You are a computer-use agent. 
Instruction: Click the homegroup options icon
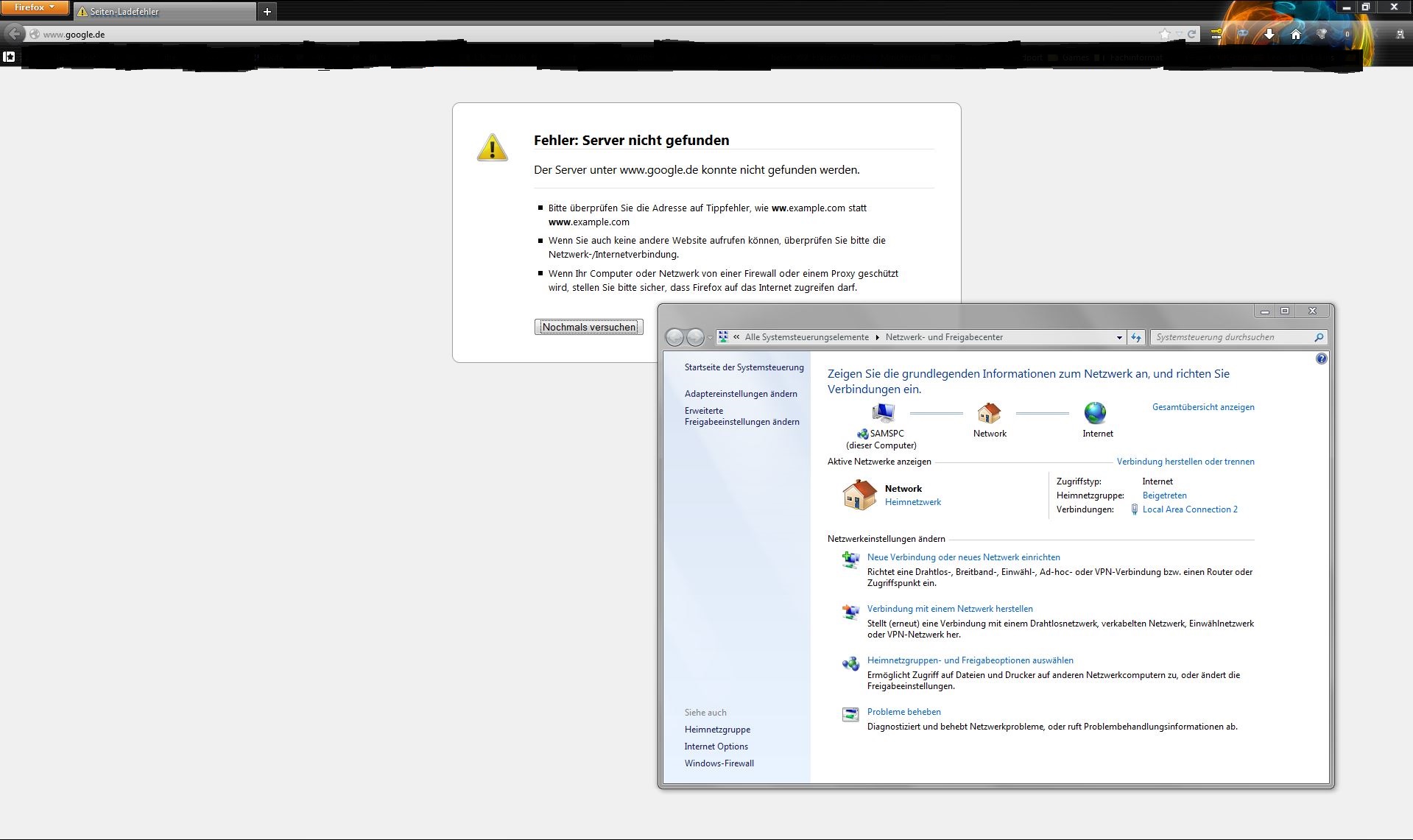(x=850, y=663)
